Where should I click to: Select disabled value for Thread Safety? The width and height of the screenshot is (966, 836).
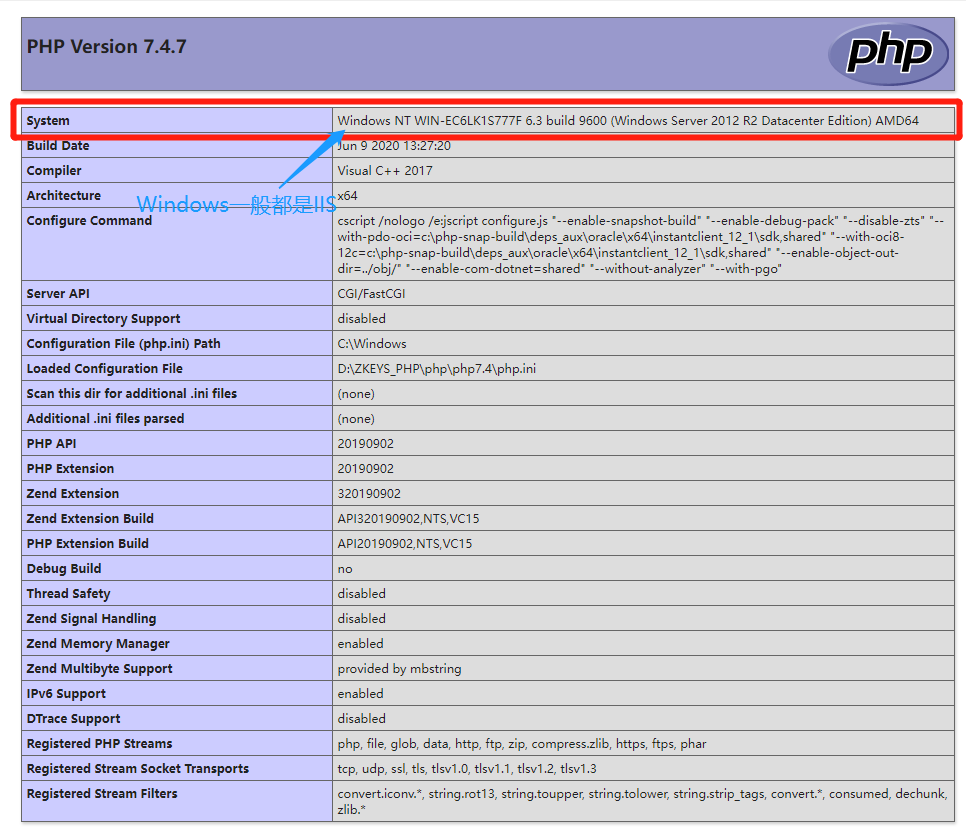tap(362, 594)
